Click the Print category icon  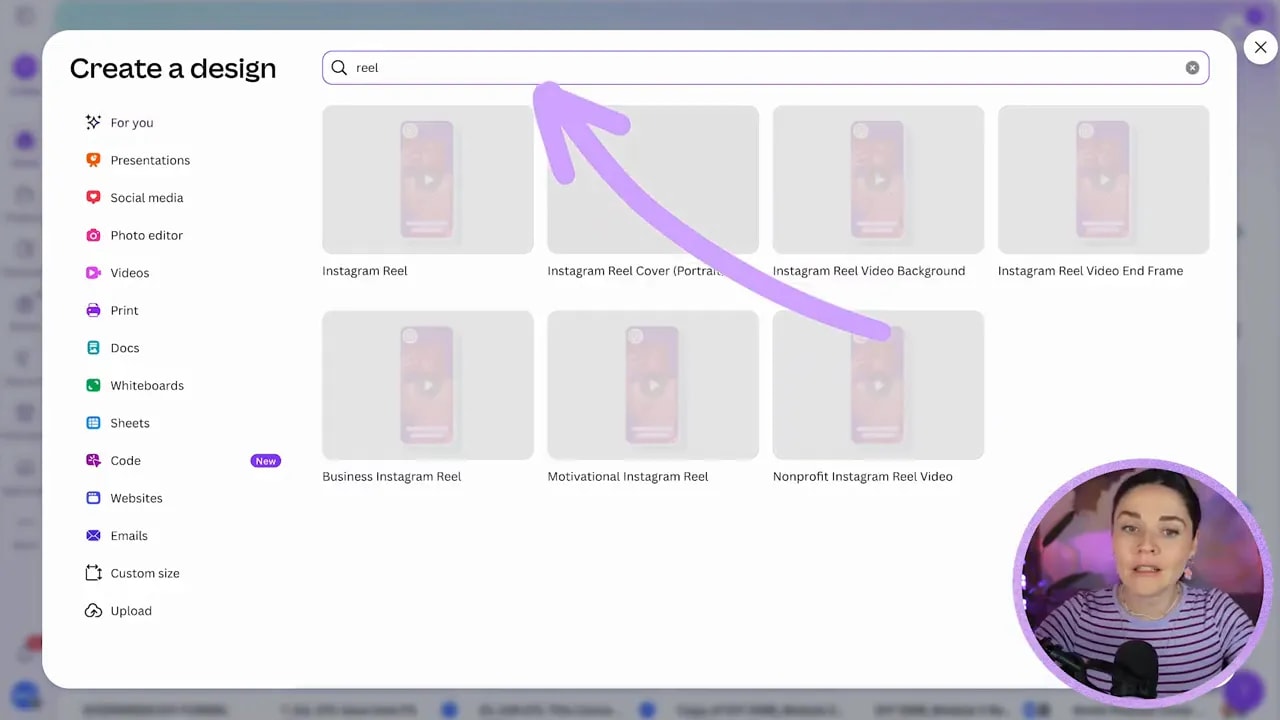pos(93,310)
